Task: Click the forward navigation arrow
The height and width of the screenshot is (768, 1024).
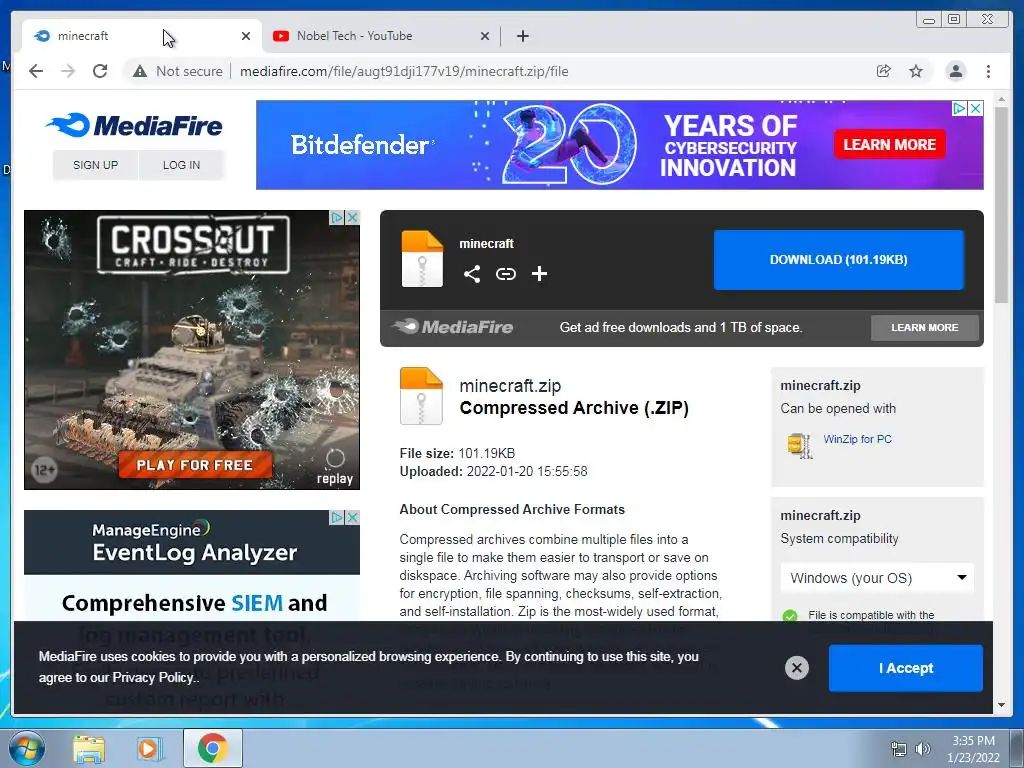Action: (68, 71)
